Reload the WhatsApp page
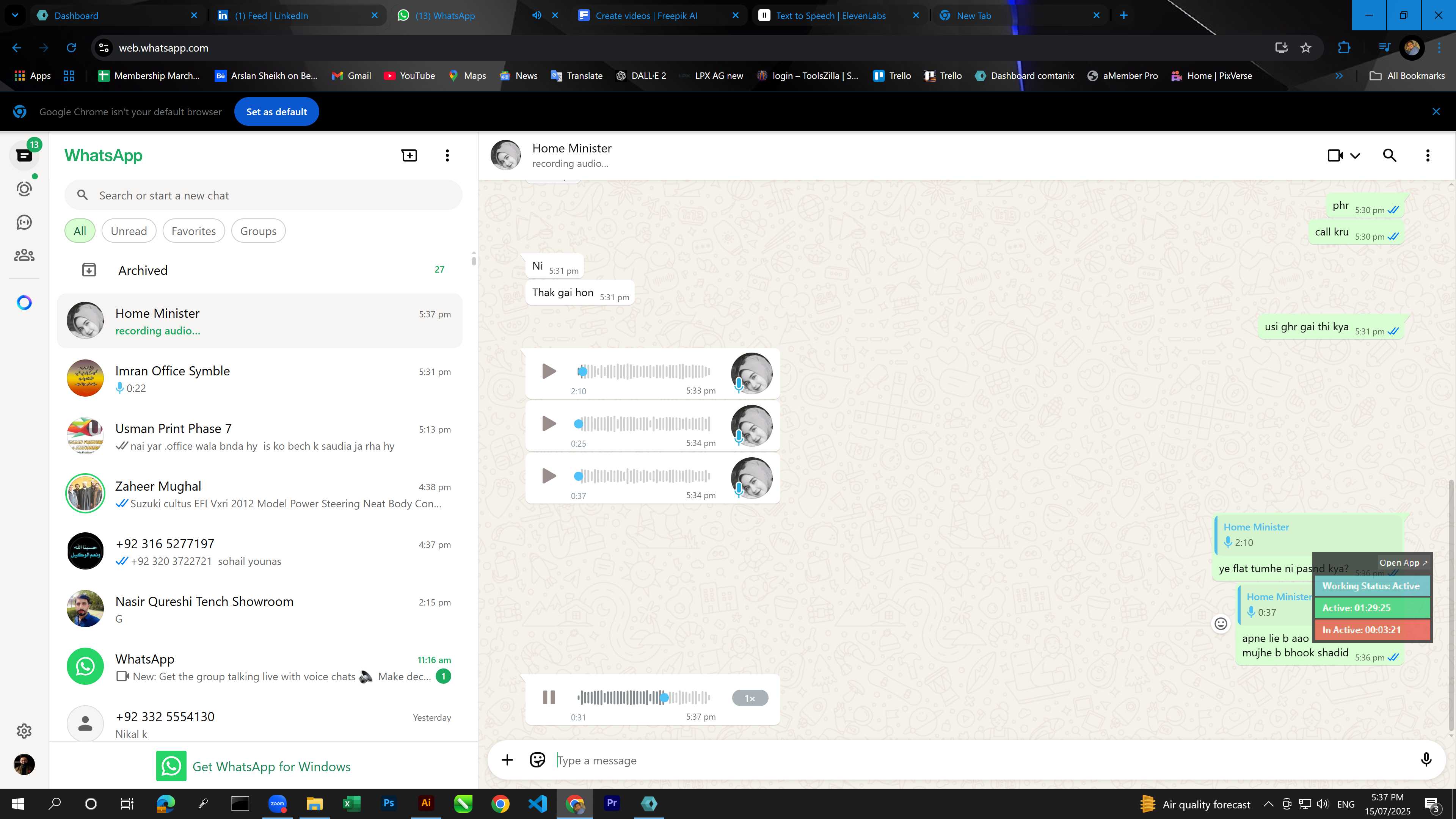The image size is (1456, 819). (71, 48)
